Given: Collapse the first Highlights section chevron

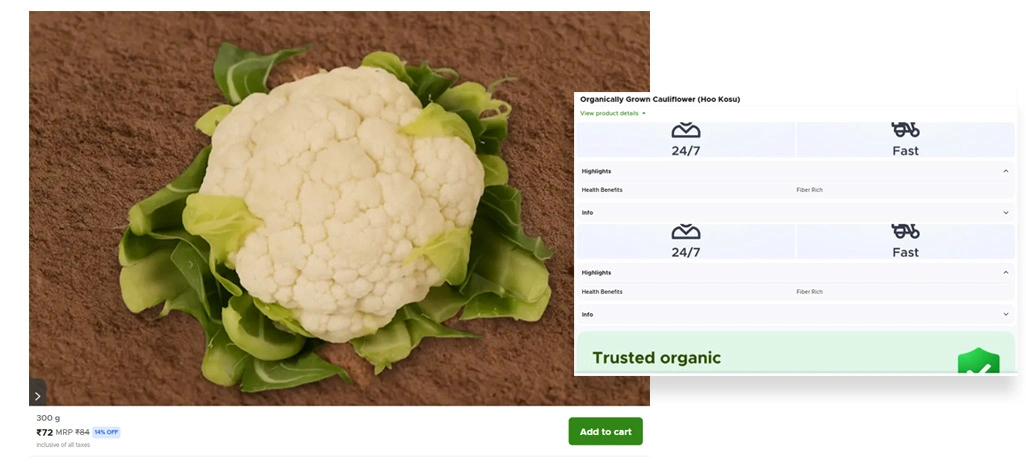Looking at the screenshot, I should pyautogui.click(x=1006, y=171).
